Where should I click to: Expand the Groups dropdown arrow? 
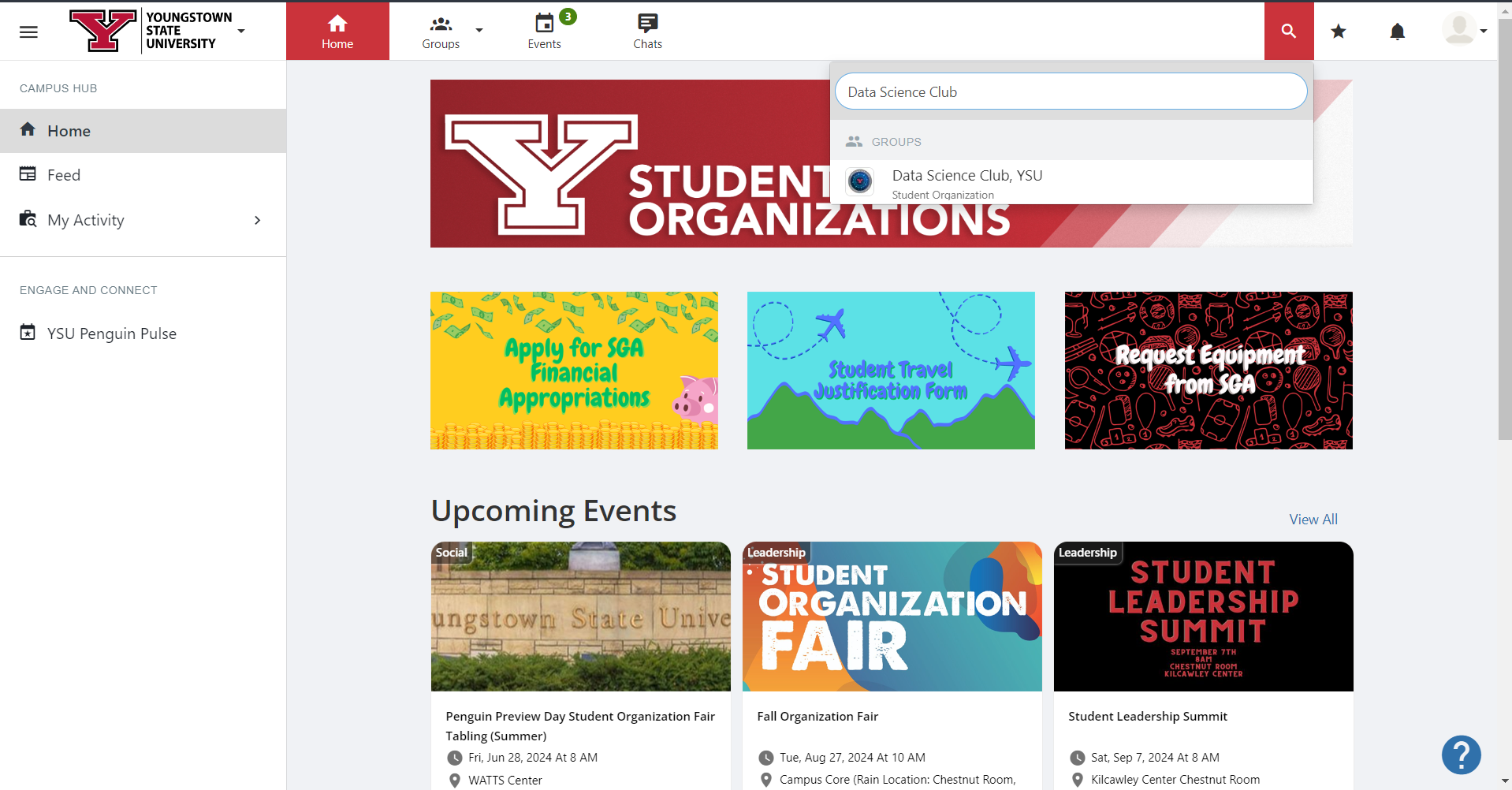coord(479,31)
